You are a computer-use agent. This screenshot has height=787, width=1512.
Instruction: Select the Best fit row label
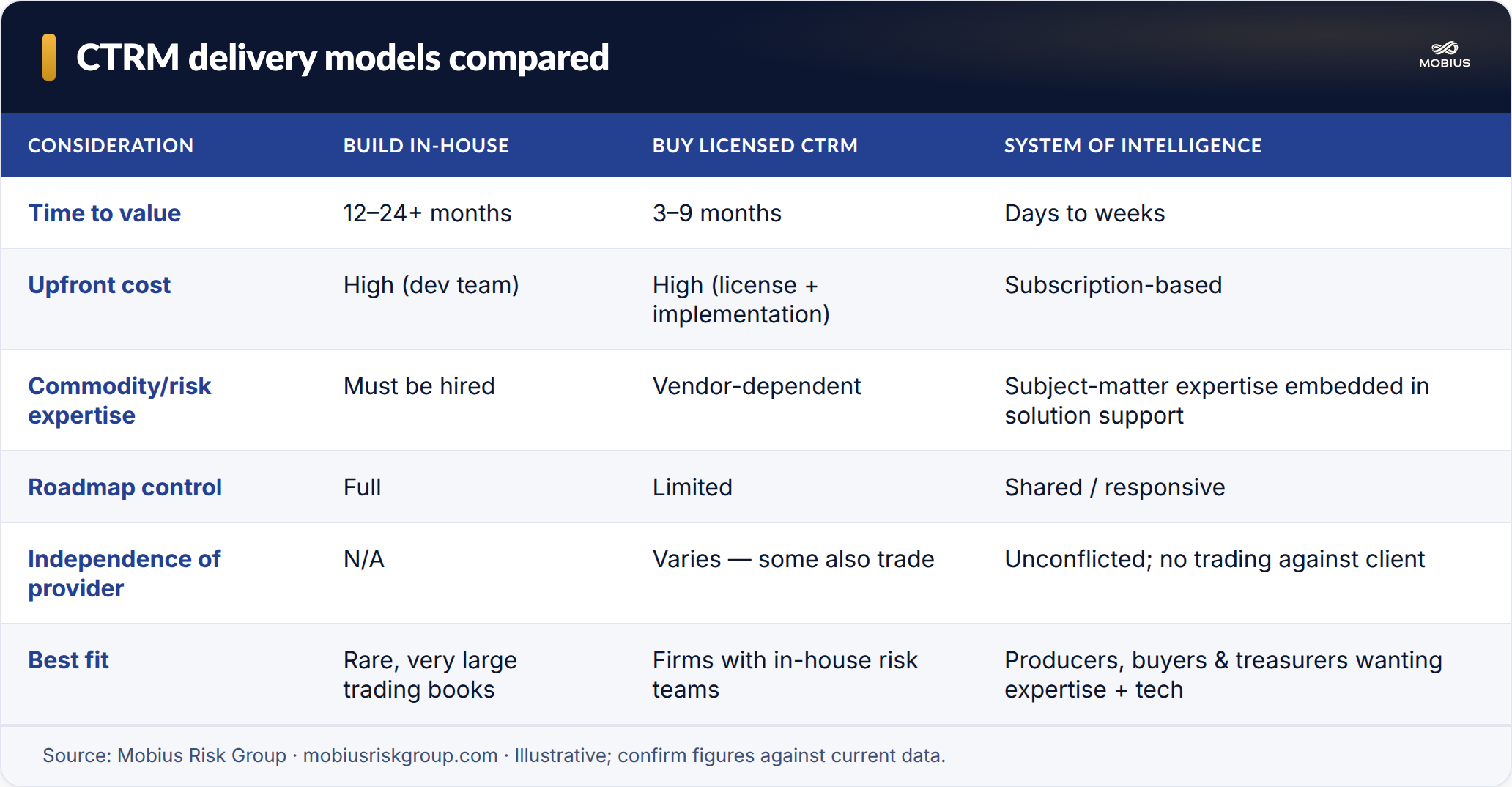(x=69, y=660)
